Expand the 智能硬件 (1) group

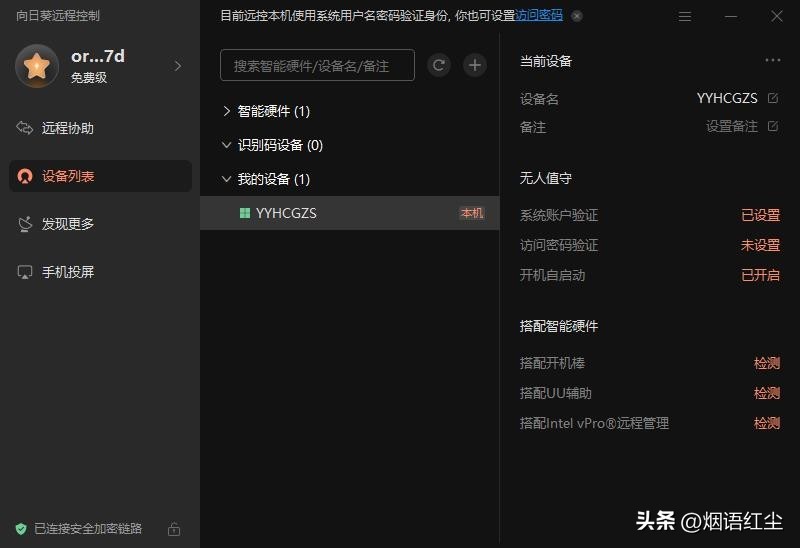click(x=227, y=111)
